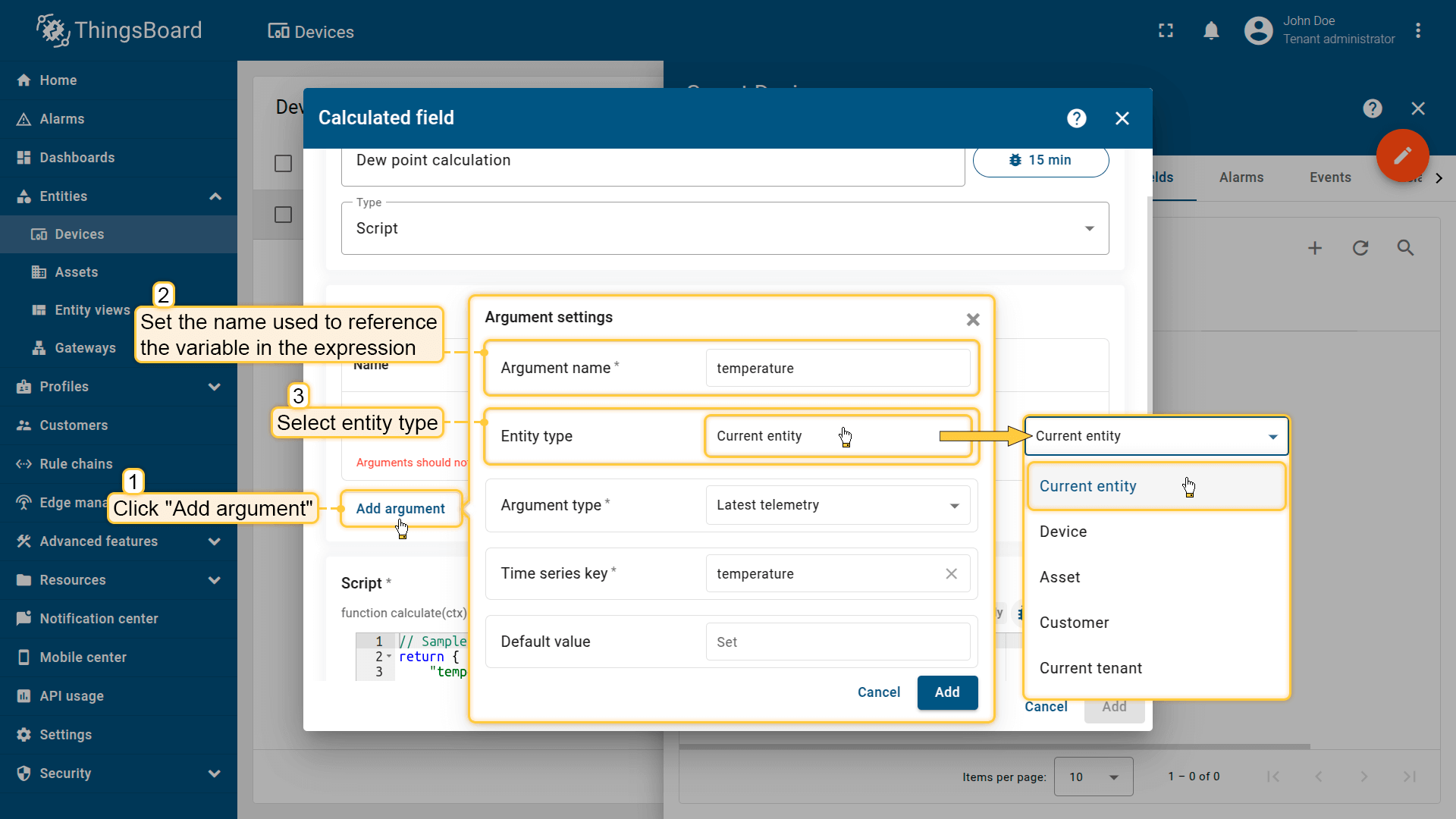This screenshot has width=1456, height=819.
Task: Click the orange pencil edit button
Action: tap(1402, 155)
